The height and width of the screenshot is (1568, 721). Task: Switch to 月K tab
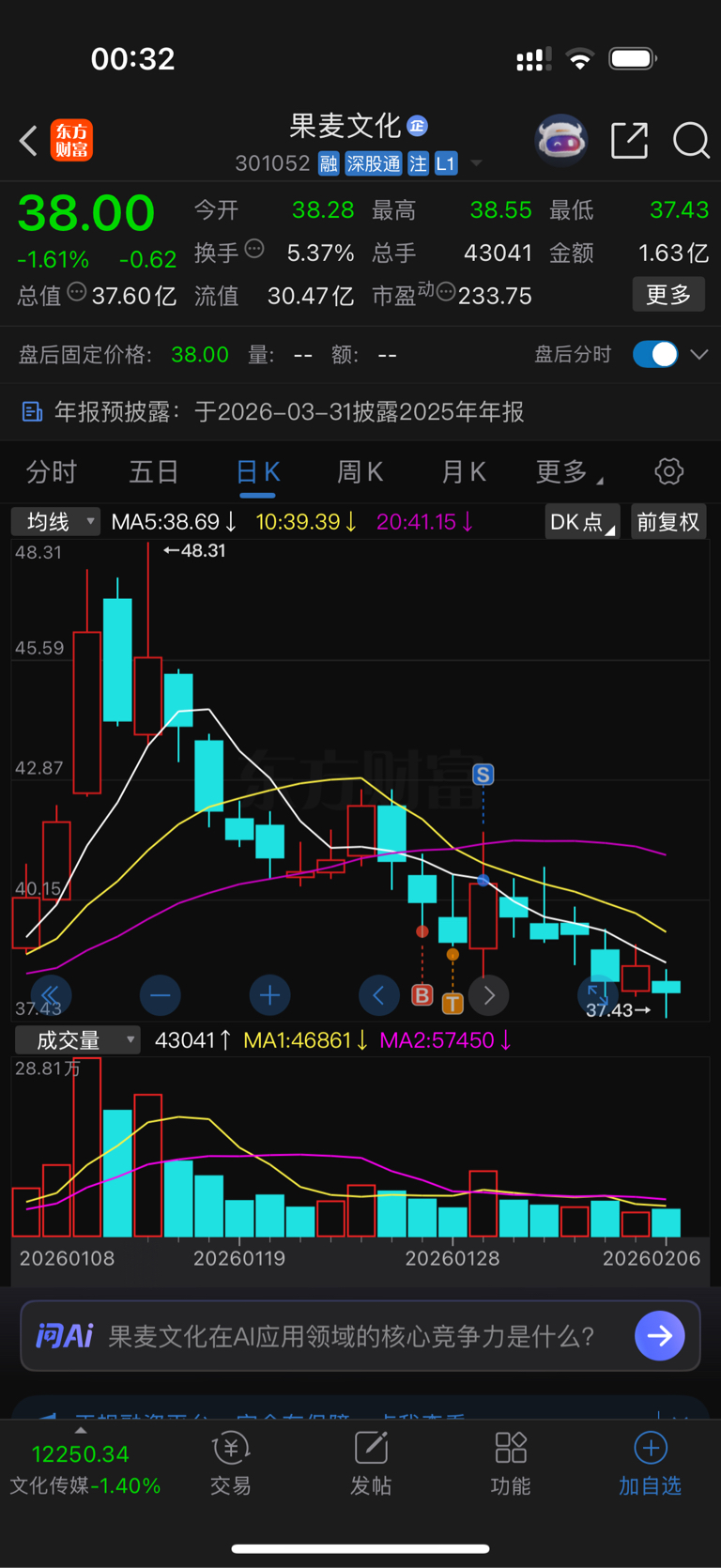tap(464, 471)
